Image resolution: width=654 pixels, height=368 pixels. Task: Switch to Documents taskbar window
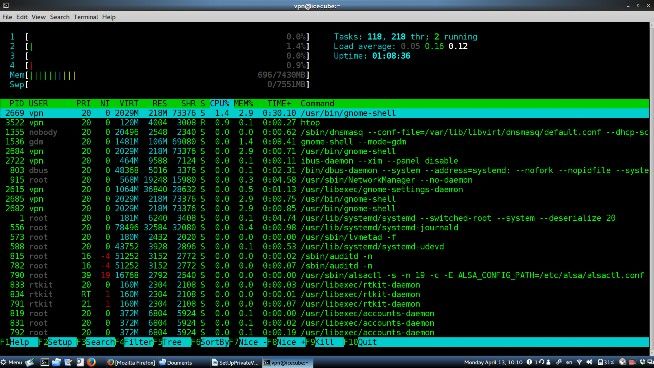tap(176, 363)
